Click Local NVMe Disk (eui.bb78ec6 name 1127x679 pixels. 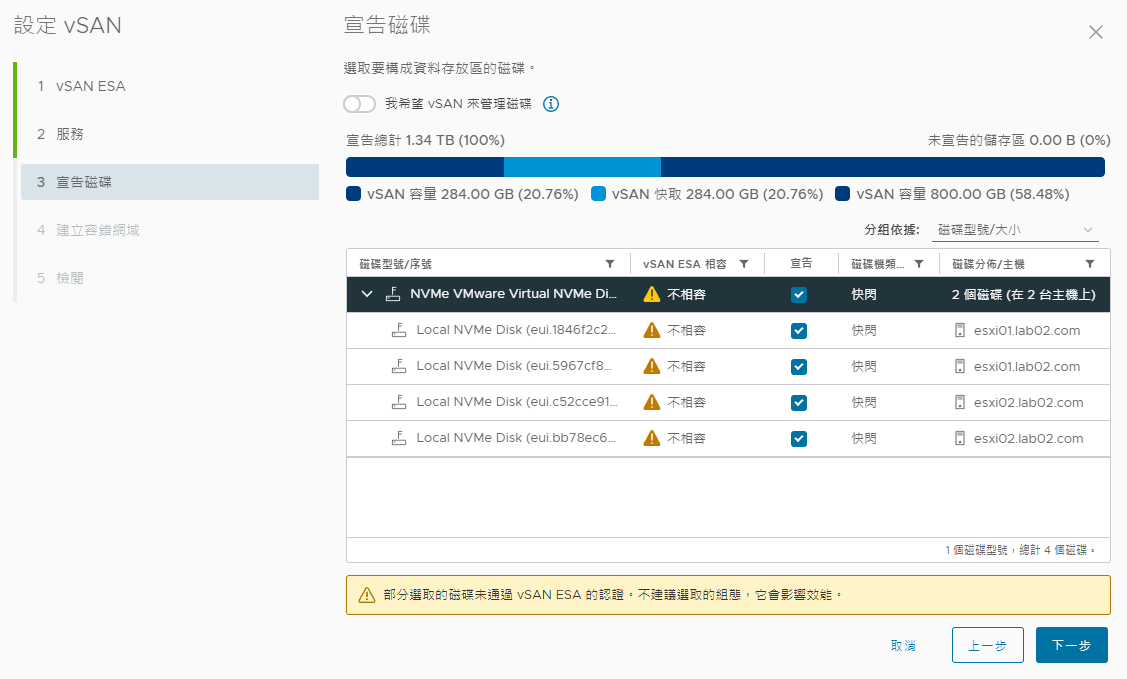pyautogui.click(x=516, y=438)
